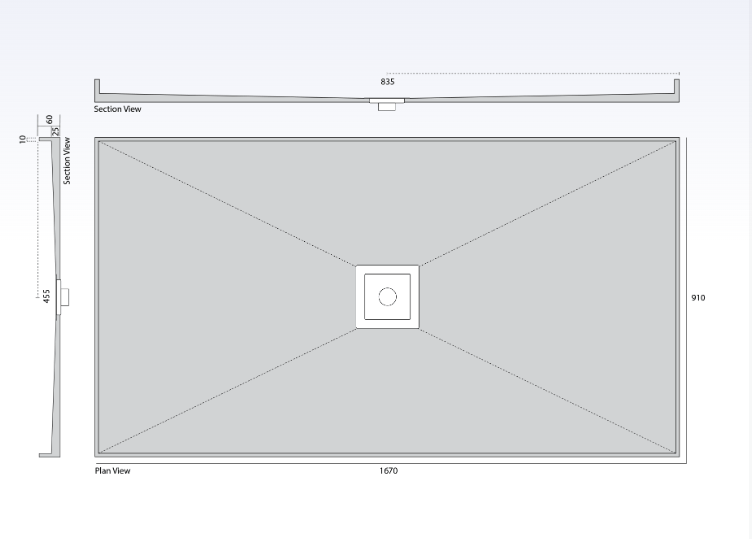
Task: Click the bottom upstand of the left section profile
Action: point(46,454)
